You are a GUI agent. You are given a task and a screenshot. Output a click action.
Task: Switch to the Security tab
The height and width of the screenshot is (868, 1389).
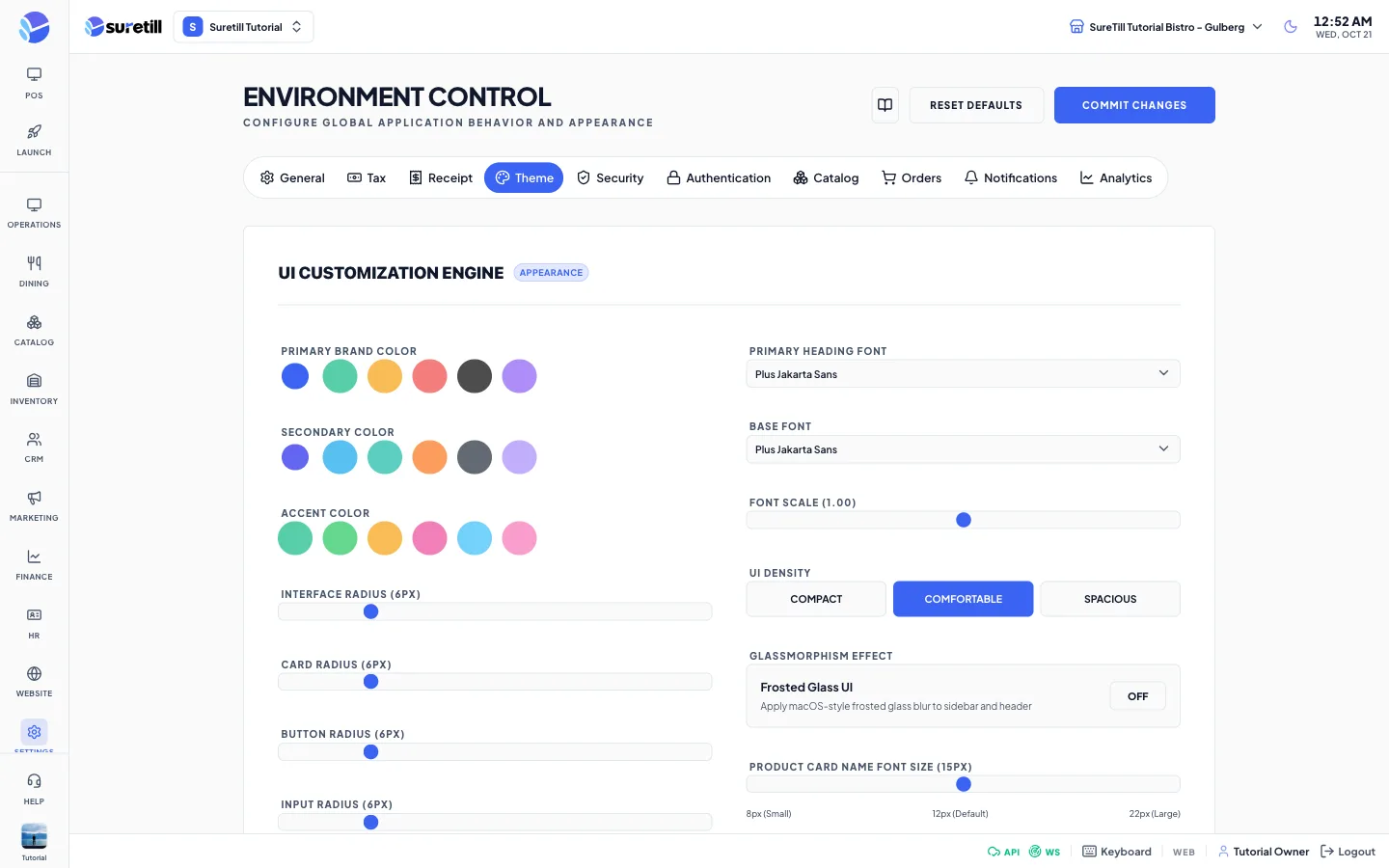610,177
